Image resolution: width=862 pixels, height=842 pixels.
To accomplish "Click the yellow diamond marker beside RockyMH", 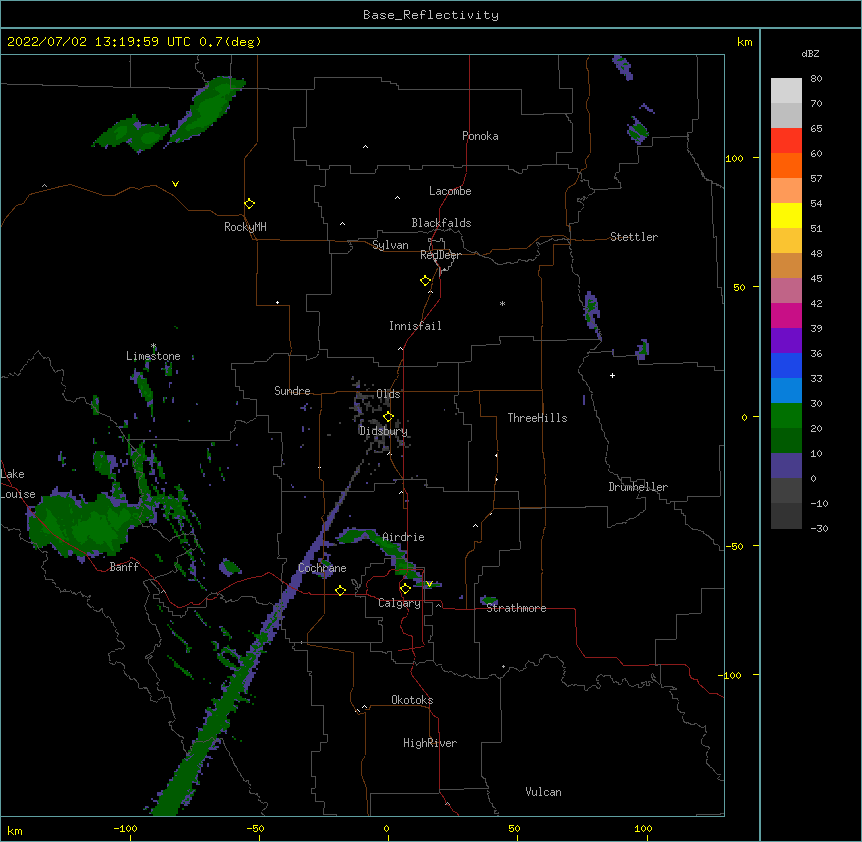I will pyautogui.click(x=250, y=204).
